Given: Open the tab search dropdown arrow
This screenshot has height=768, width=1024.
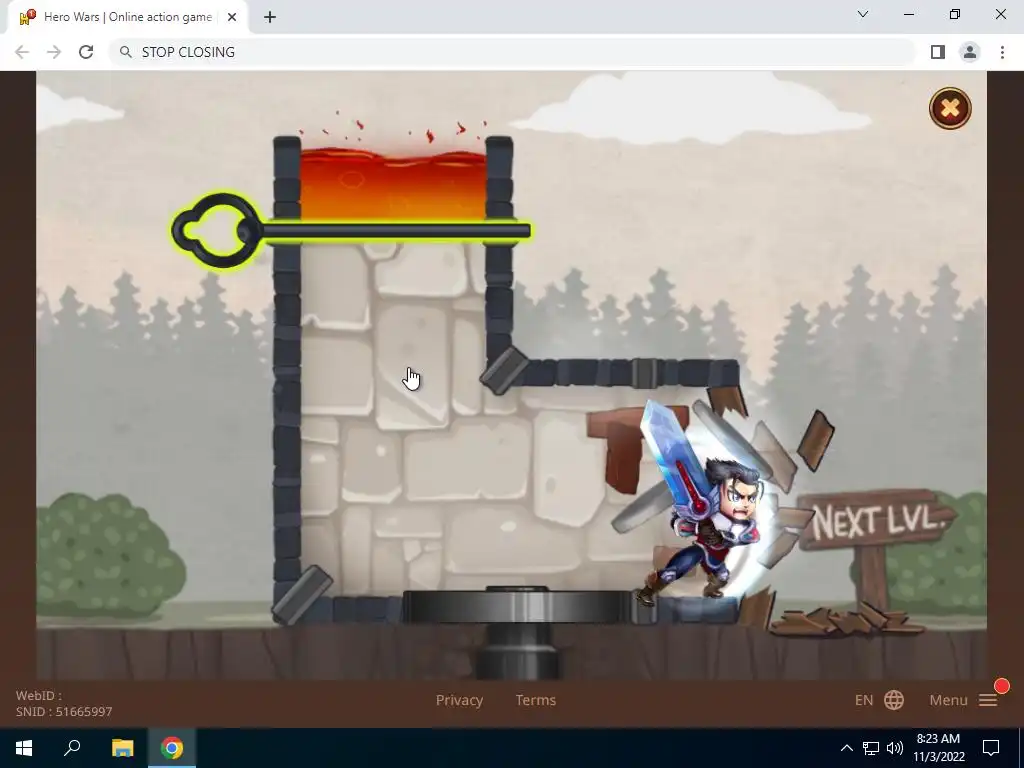Looking at the screenshot, I should [x=863, y=14].
